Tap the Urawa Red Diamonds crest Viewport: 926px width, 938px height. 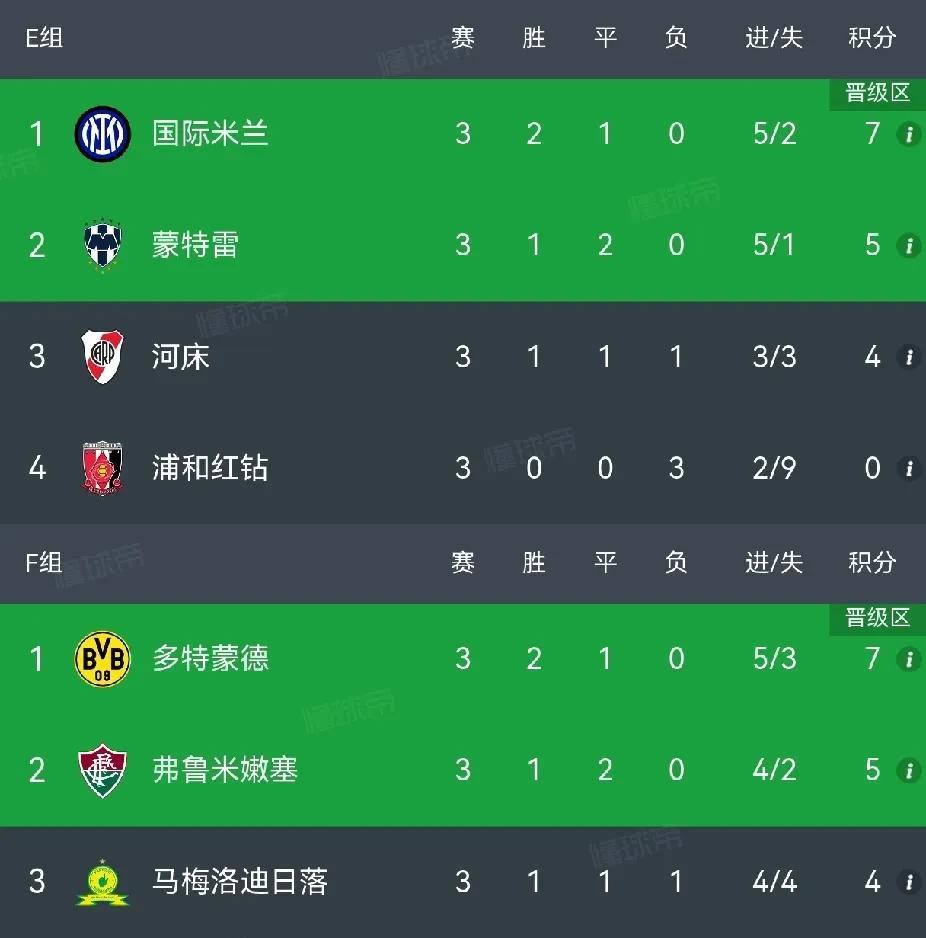(102, 468)
